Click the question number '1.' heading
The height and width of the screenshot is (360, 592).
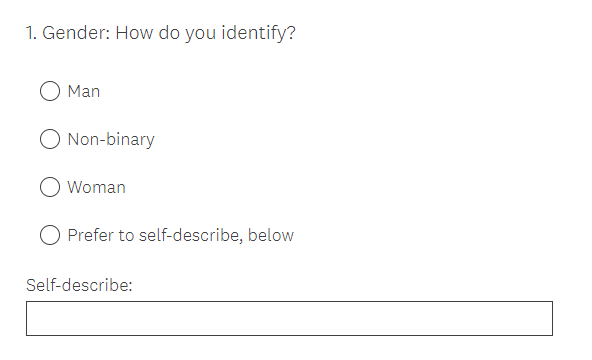pos(31,33)
